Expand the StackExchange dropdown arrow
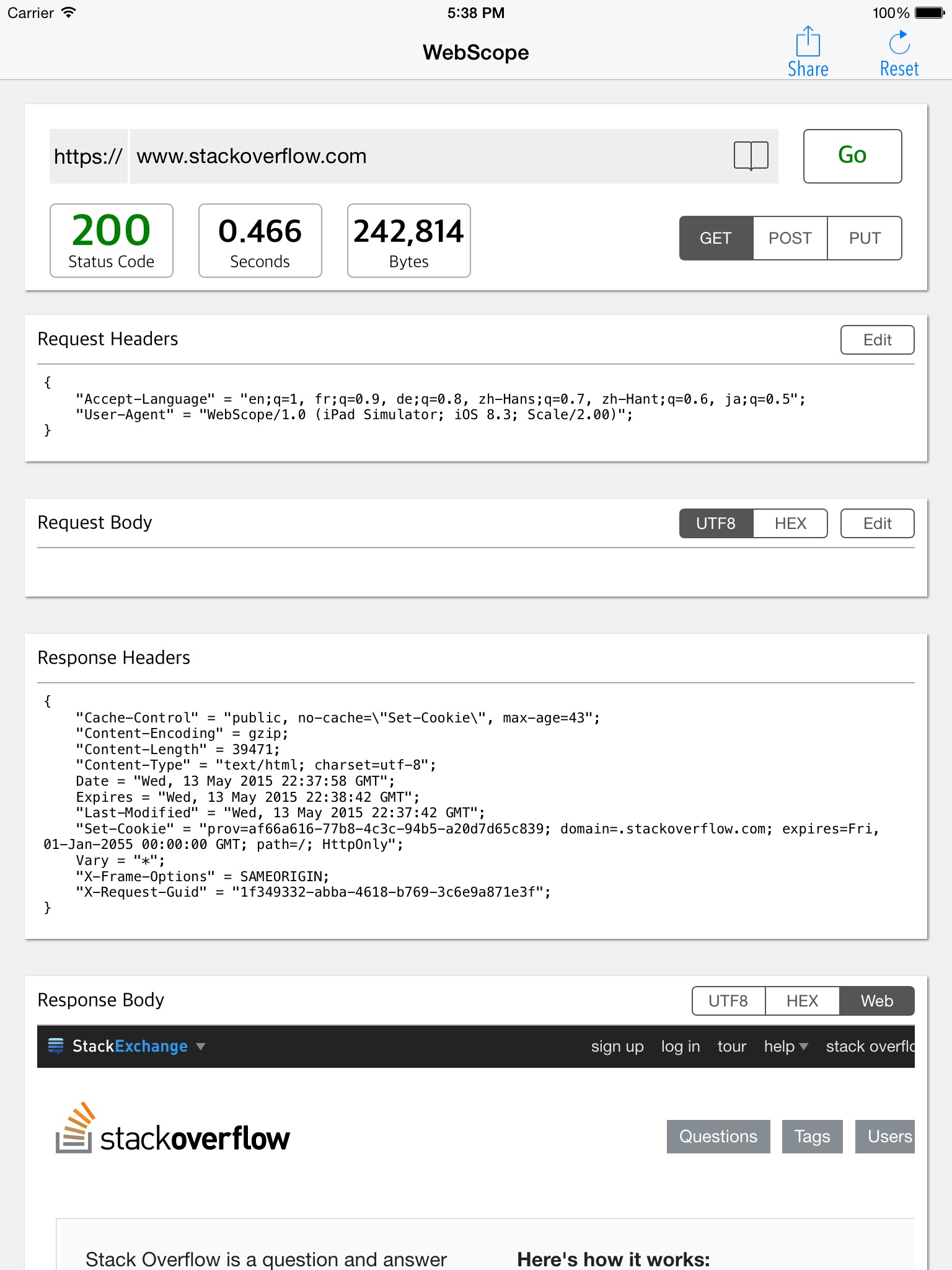Image resolution: width=952 pixels, height=1270 pixels. 201,1047
